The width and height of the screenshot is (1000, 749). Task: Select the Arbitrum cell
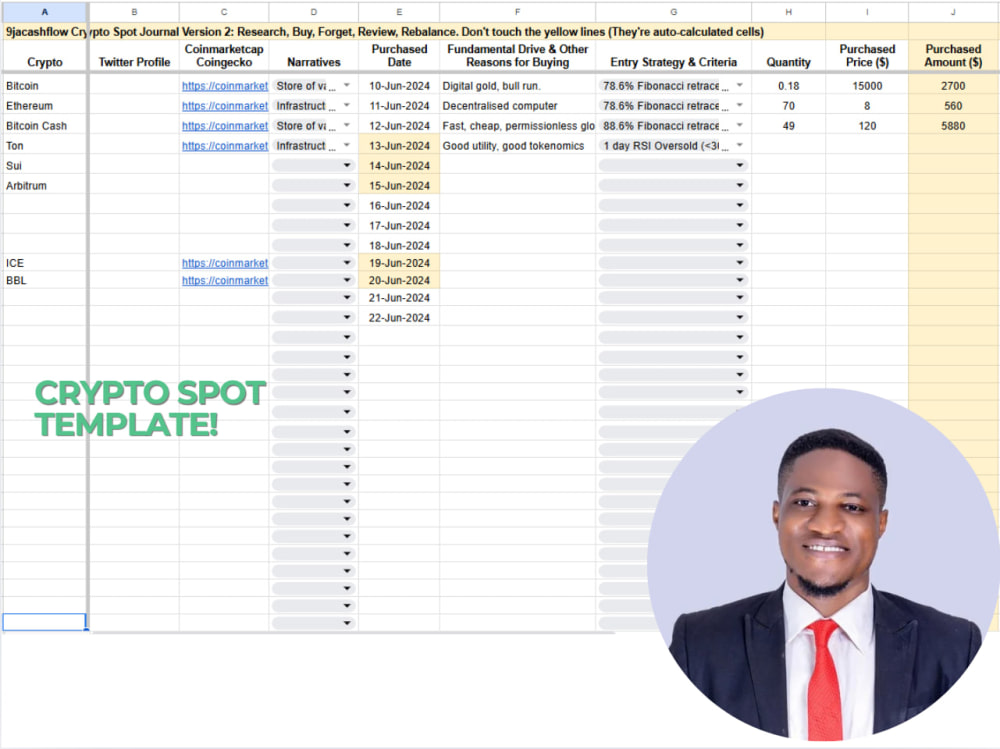tap(45, 185)
